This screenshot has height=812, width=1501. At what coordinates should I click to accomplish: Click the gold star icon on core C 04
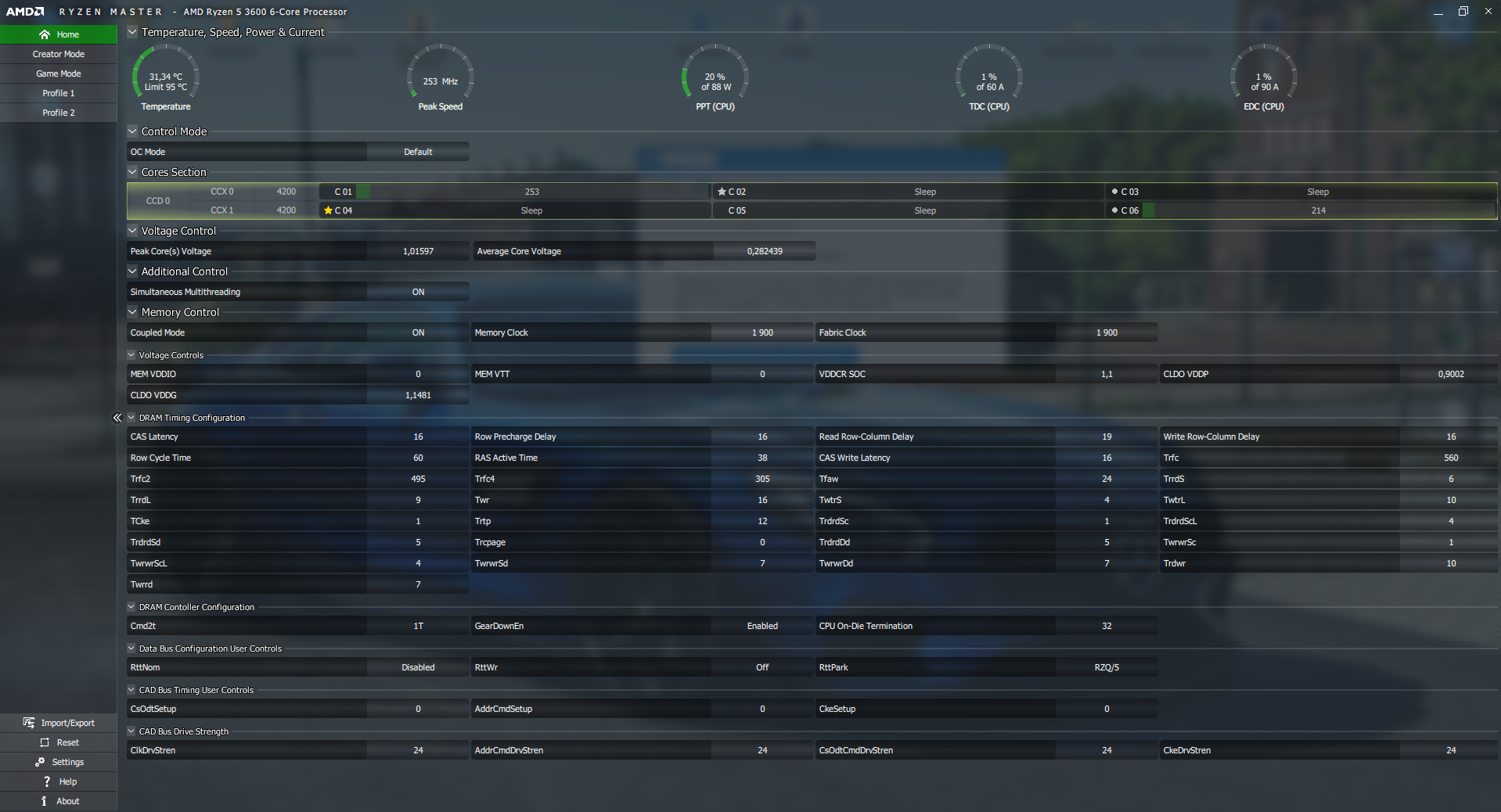click(x=328, y=210)
